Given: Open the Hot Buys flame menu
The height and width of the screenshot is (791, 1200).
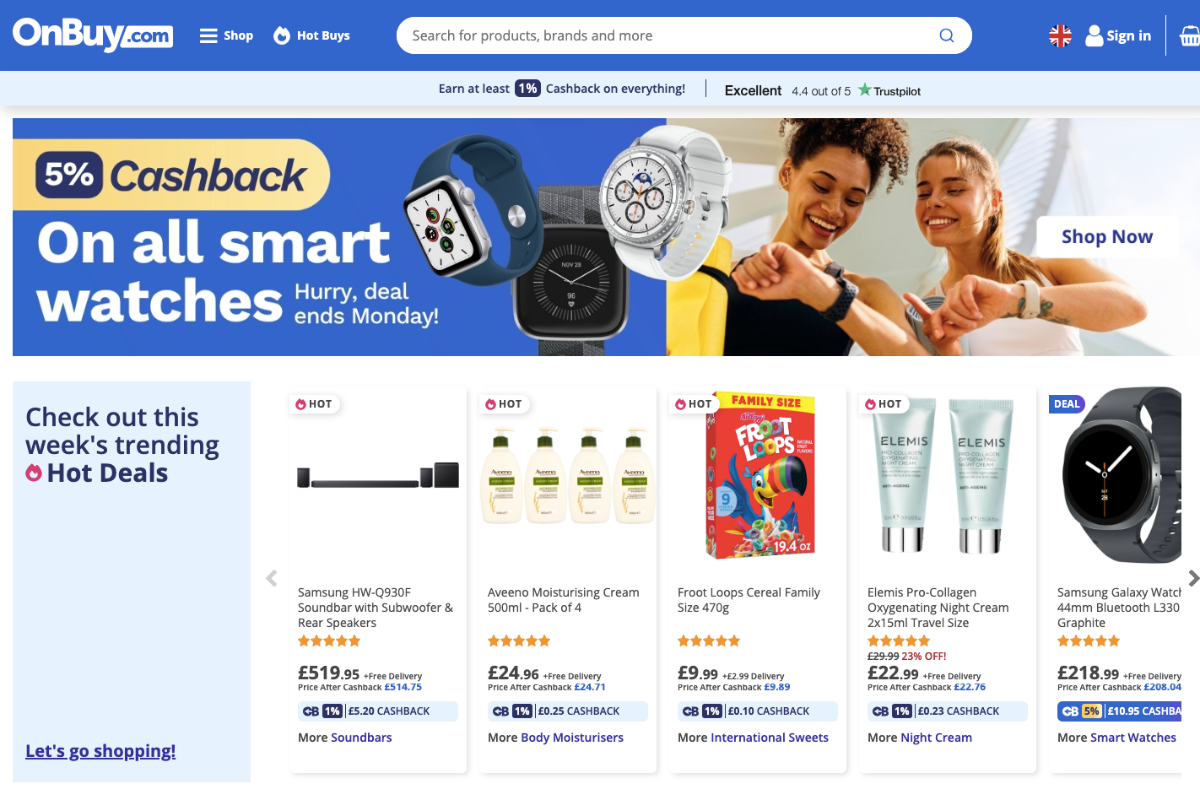Looking at the screenshot, I should click(x=311, y=35).
